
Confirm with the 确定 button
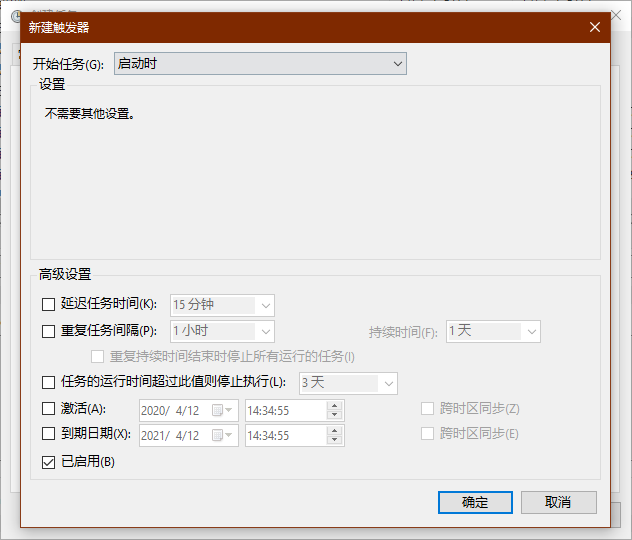[475, 502]
